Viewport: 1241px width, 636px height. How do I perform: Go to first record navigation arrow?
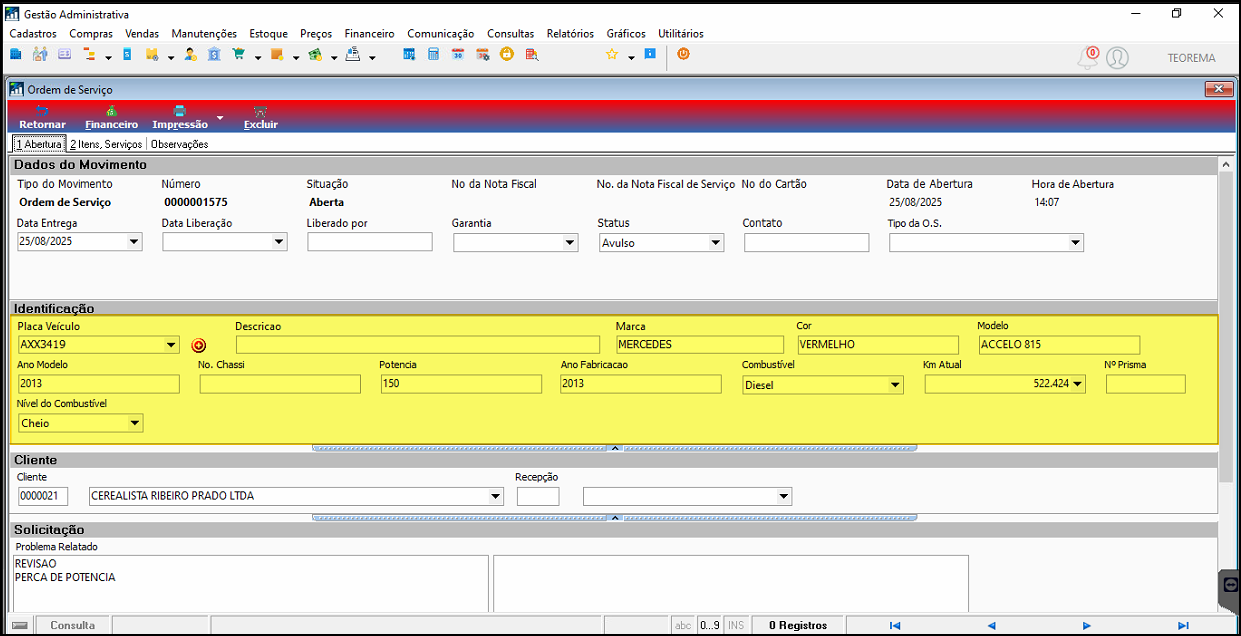895,625
